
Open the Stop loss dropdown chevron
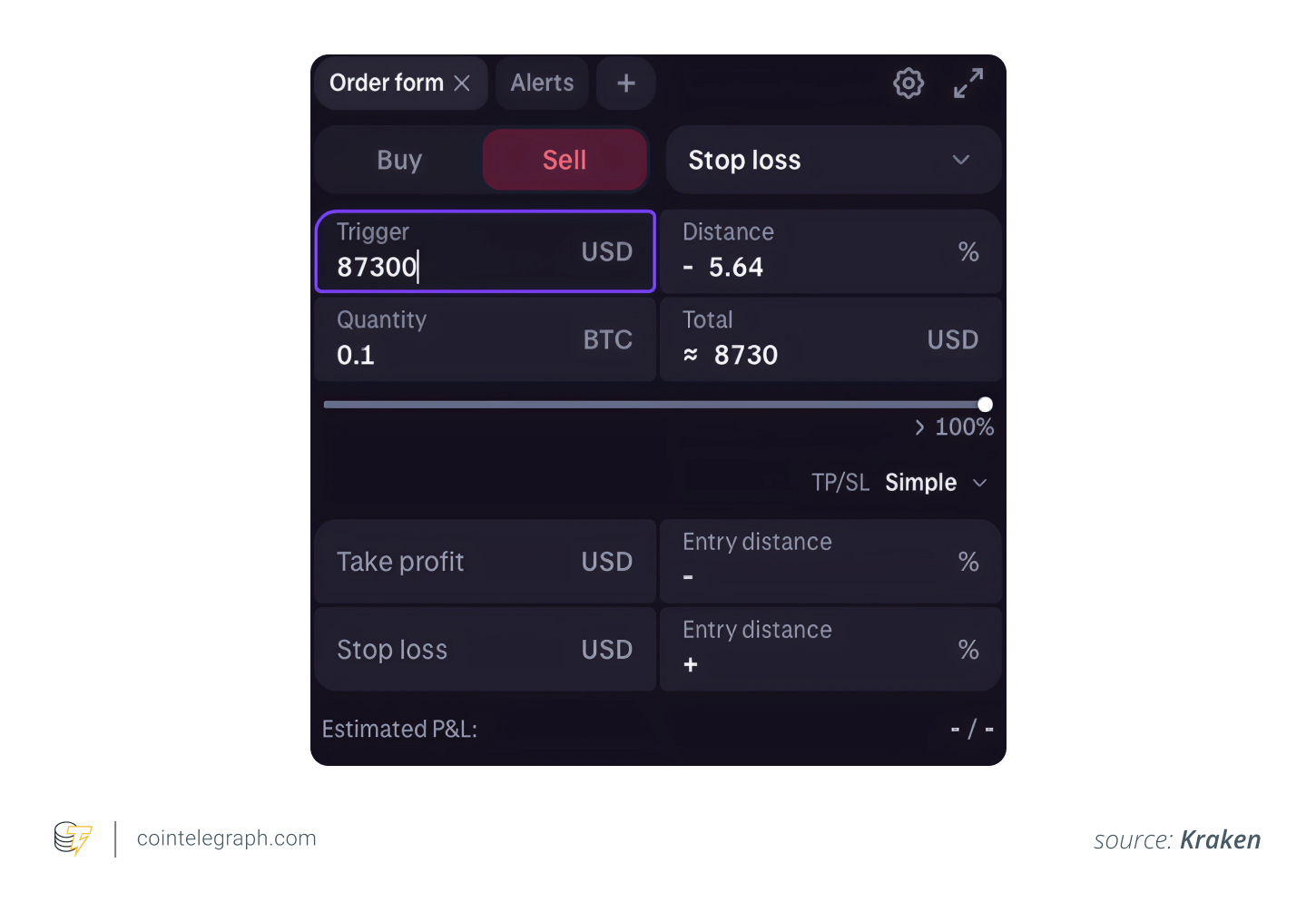pyautogui.click(x=961, y=160)
